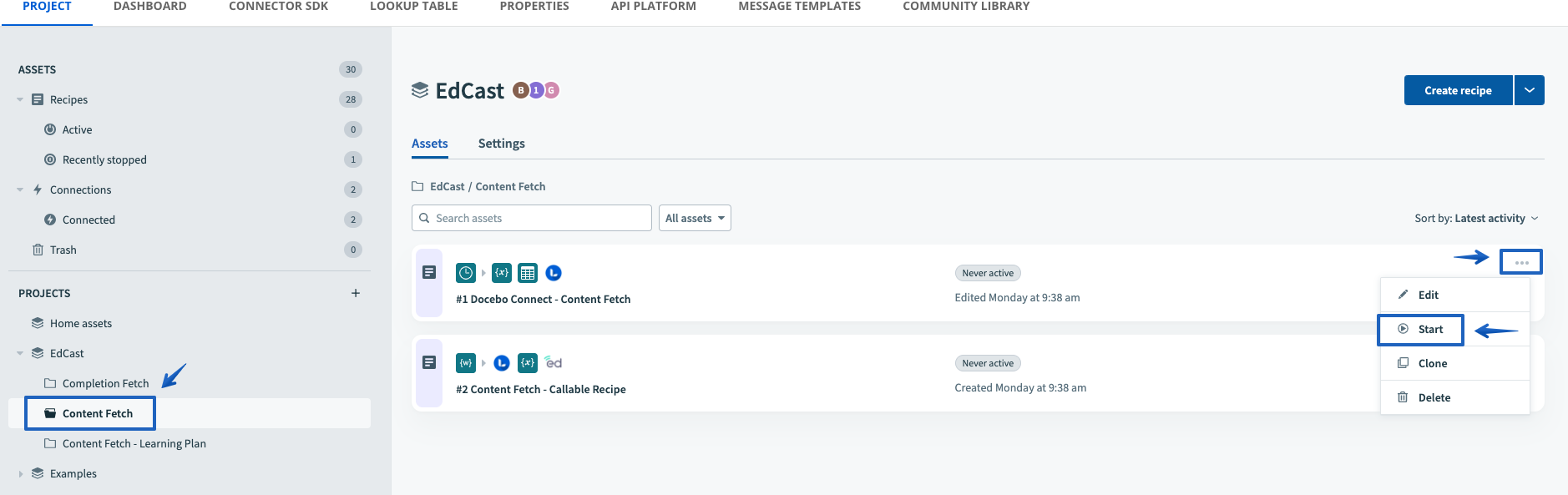The image size is (1568, 495).
Task: Click the EdCast project stack icon in sidebar
Action: coord(38,353)
